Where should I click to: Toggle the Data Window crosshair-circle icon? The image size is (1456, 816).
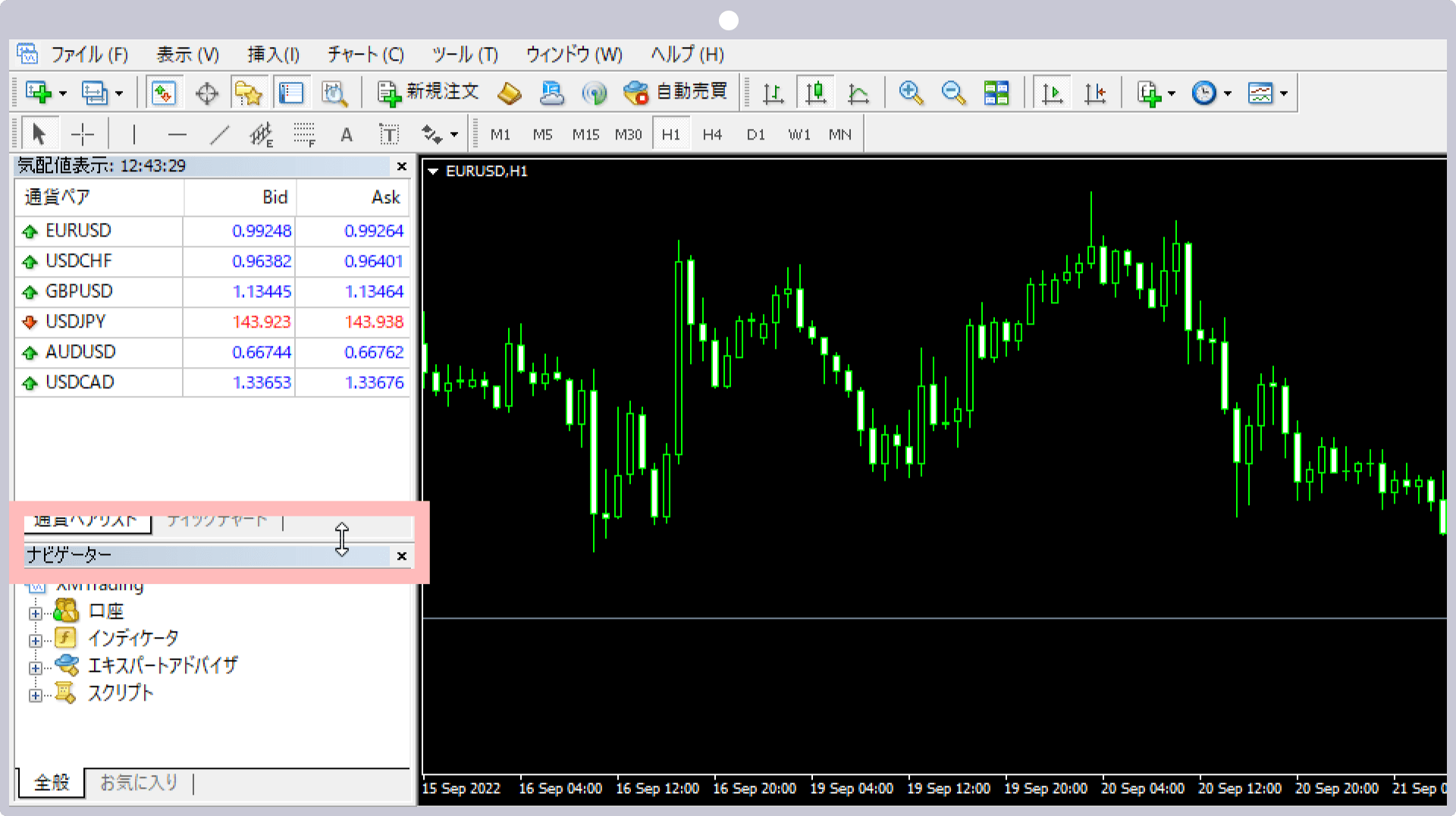[x=206, y=93]
